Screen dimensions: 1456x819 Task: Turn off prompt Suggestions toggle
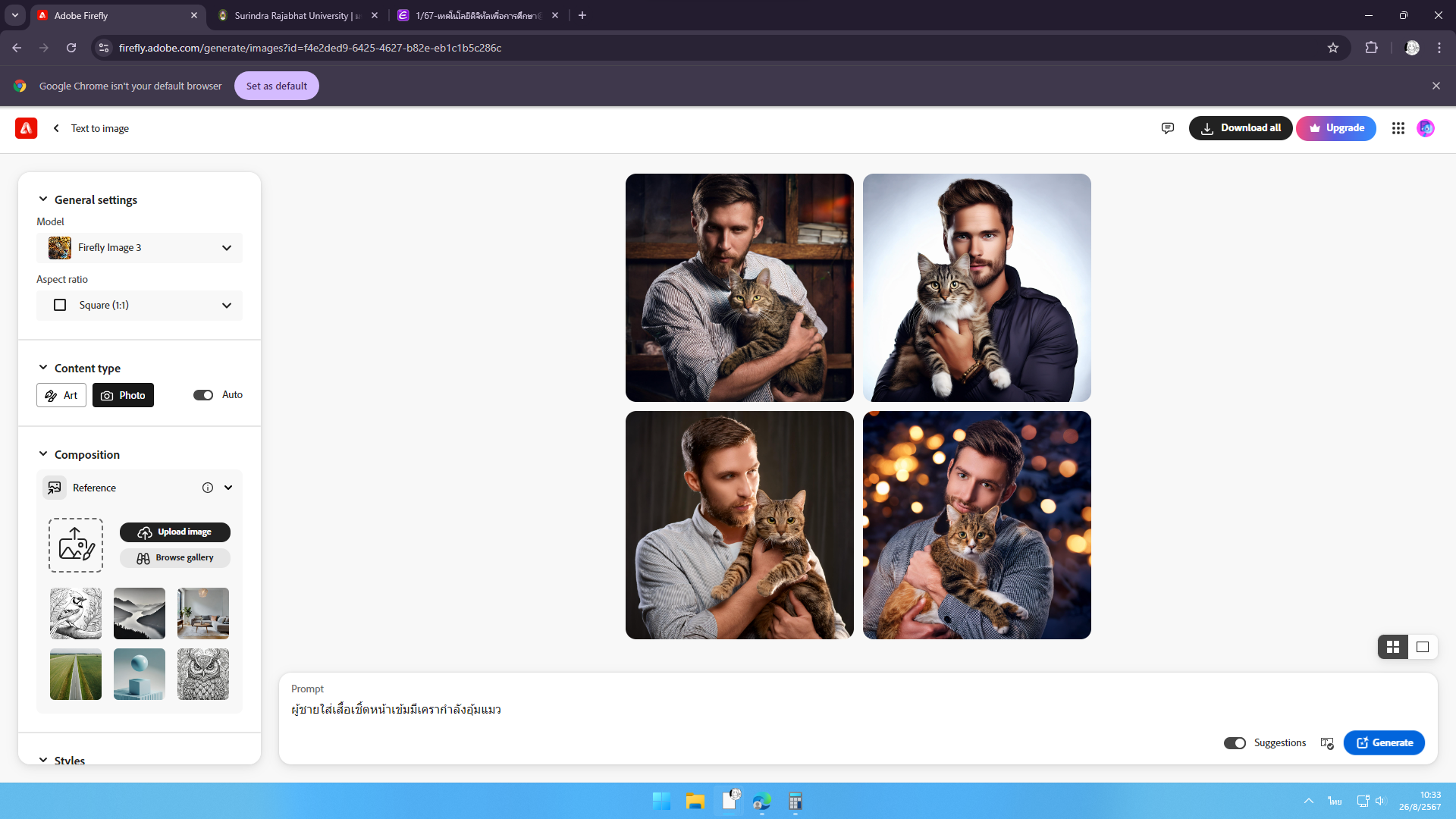(1234, 743)
